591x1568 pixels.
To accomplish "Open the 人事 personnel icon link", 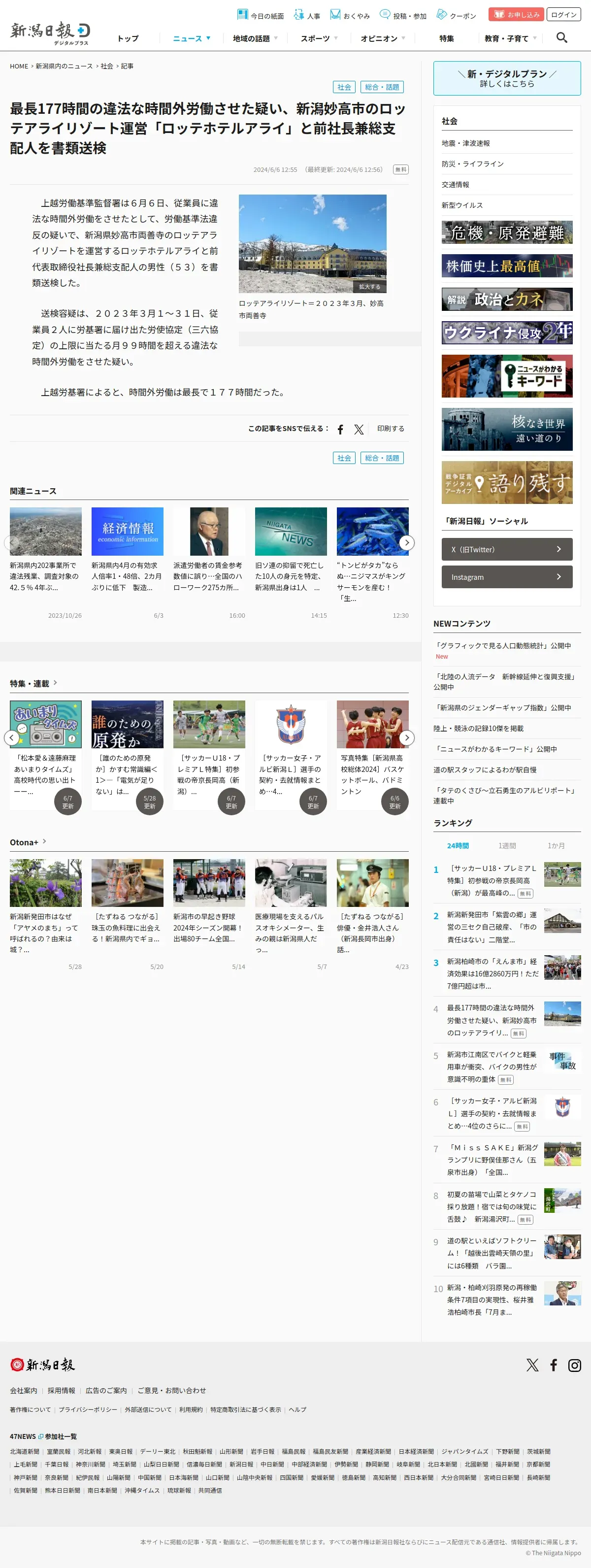I will 307,15.
